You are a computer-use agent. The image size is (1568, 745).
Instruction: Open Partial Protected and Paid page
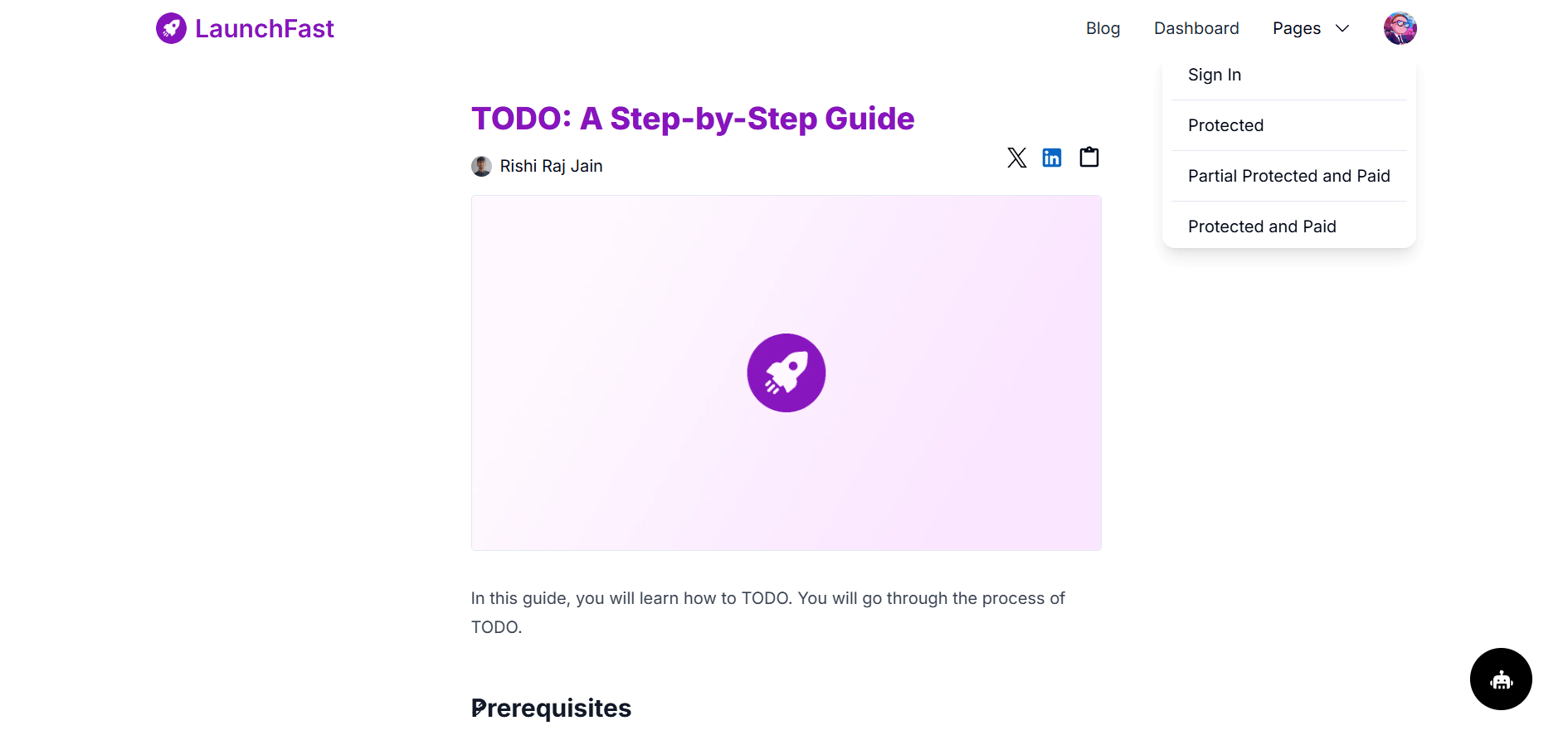pos(1289,176)
